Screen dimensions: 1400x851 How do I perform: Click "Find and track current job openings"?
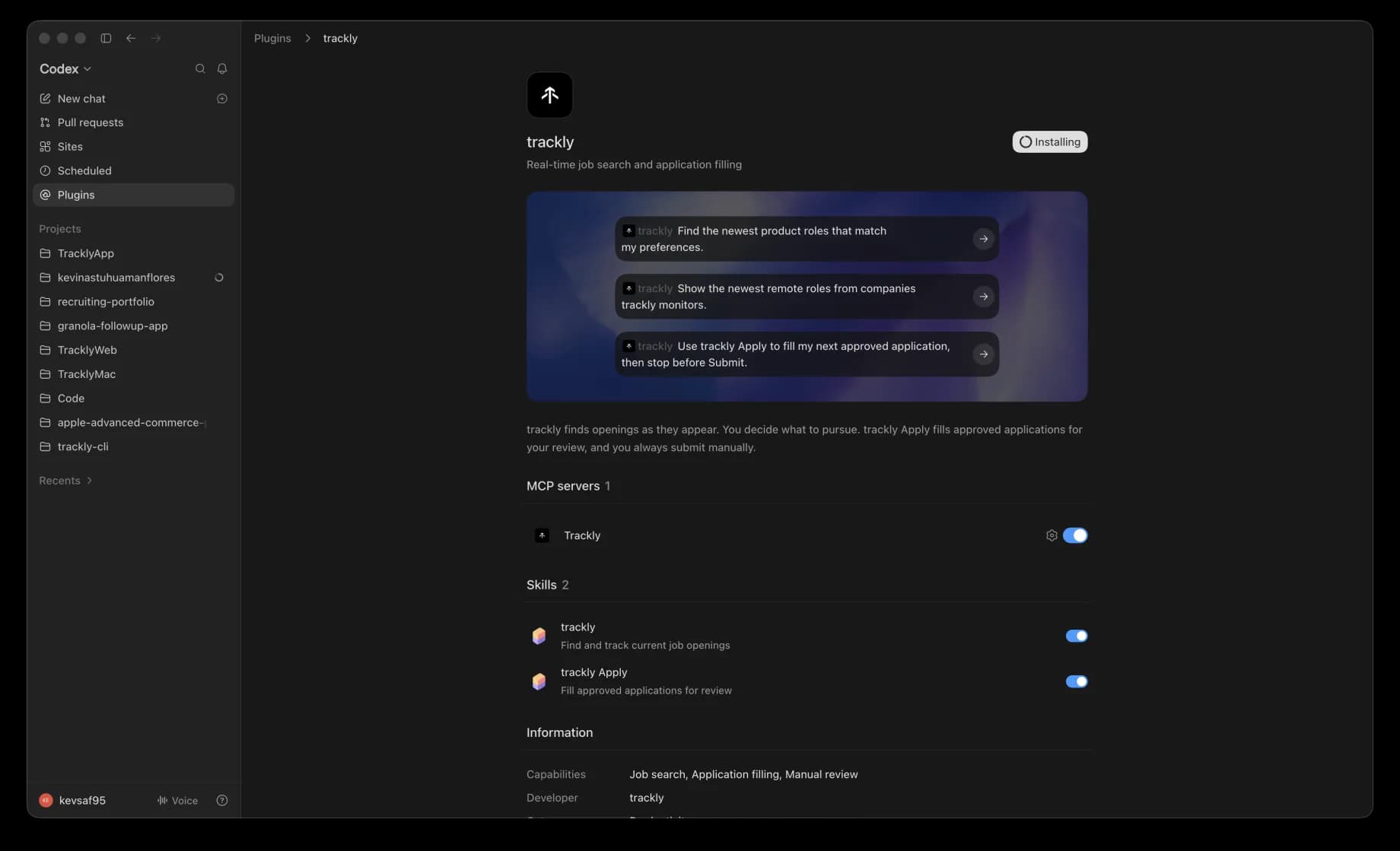[x=645, y=645]
